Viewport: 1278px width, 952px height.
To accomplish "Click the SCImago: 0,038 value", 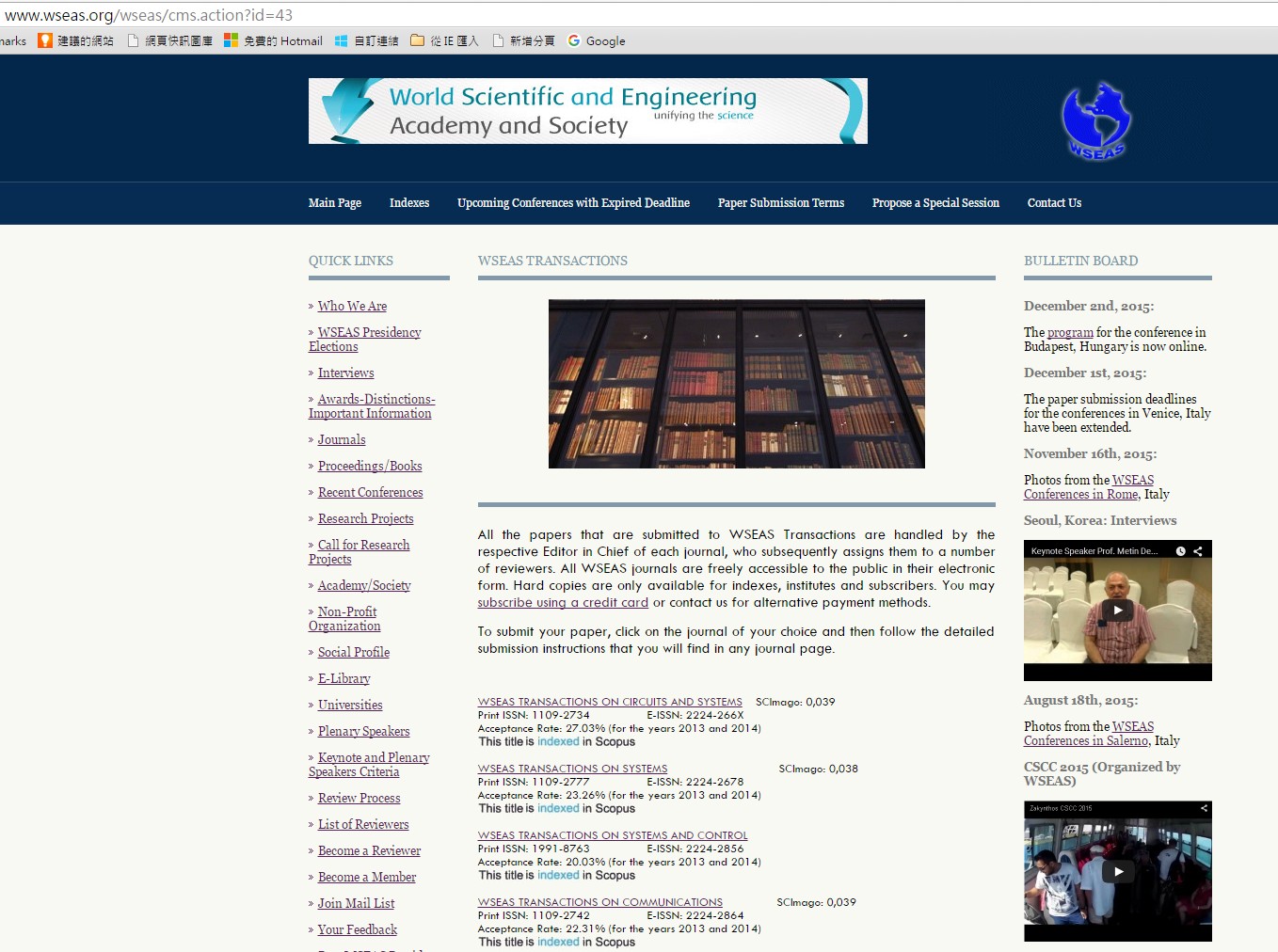I will 818,769.
